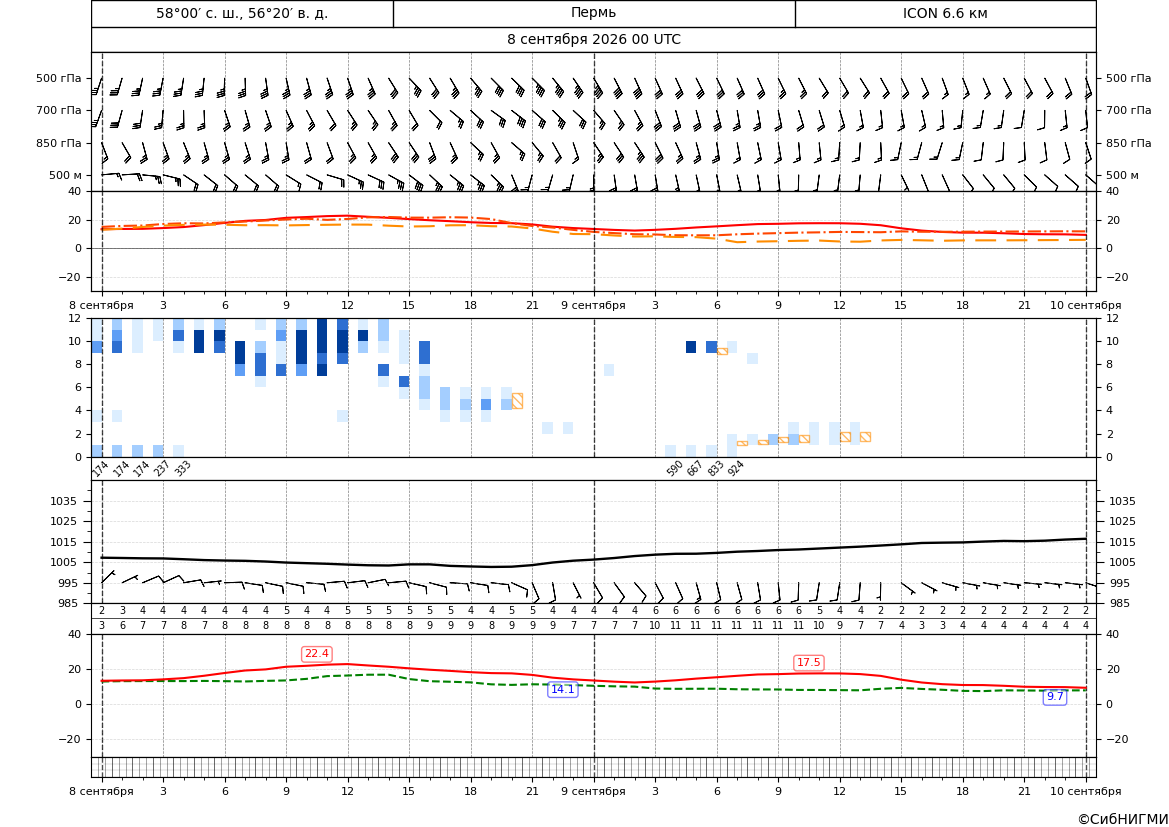
Task: Click the 500 м left wind level label
Action: point(66,175)
